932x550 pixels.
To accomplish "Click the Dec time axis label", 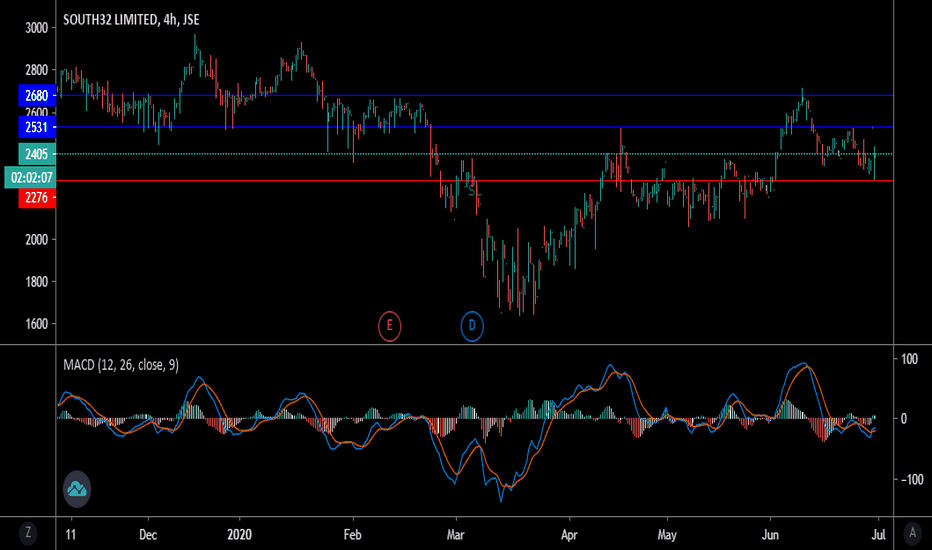I will tap(148, 535).
